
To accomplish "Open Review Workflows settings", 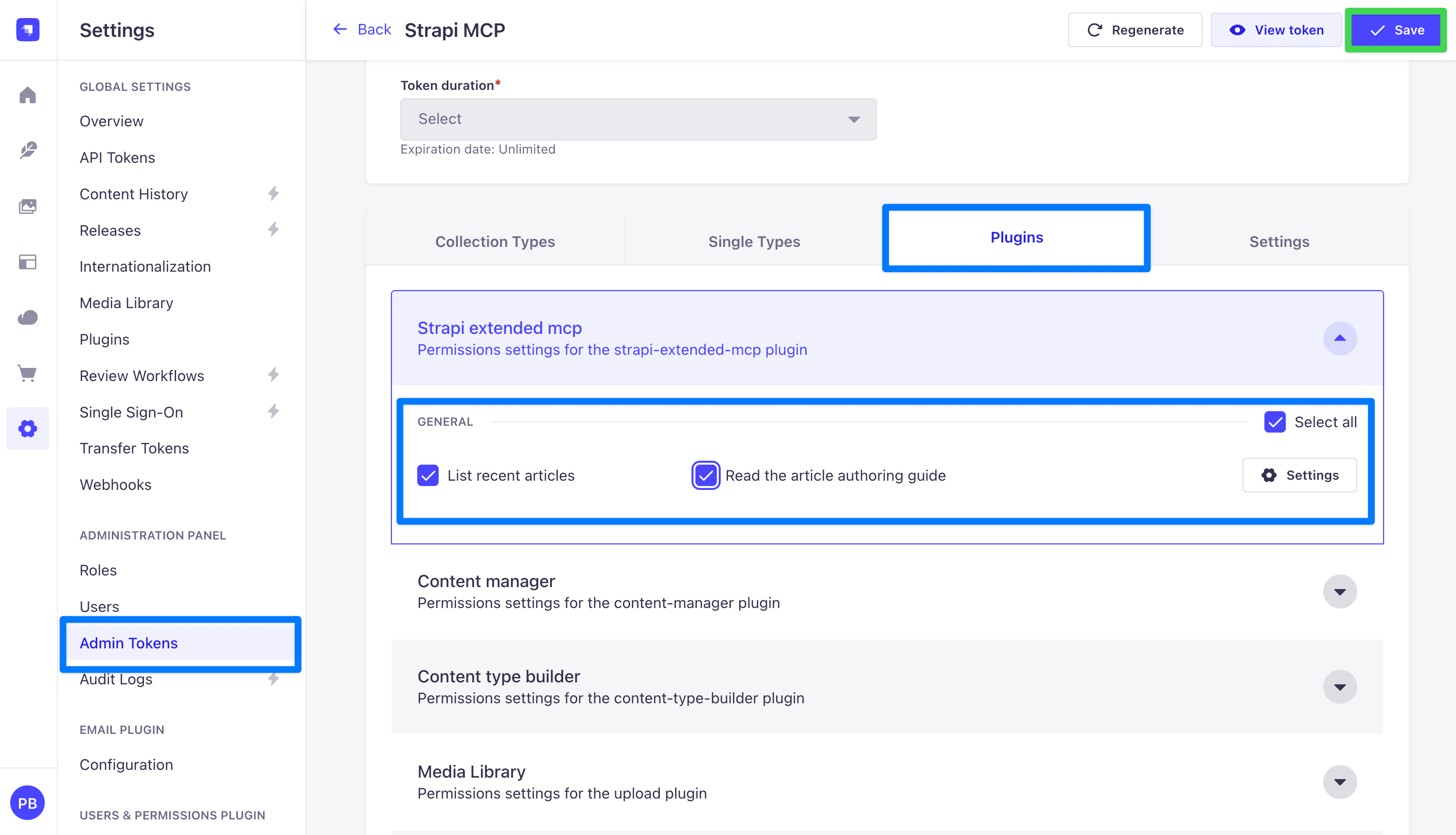I will [x=142, y=376].
